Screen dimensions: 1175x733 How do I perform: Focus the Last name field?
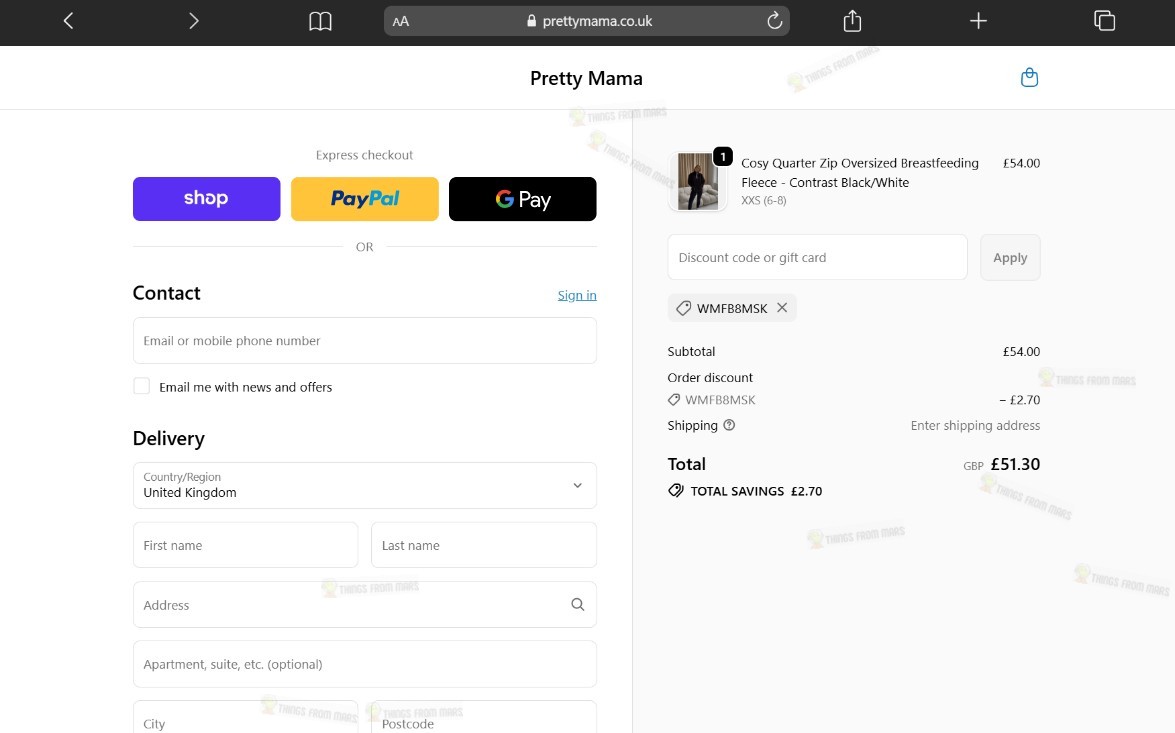483,545
